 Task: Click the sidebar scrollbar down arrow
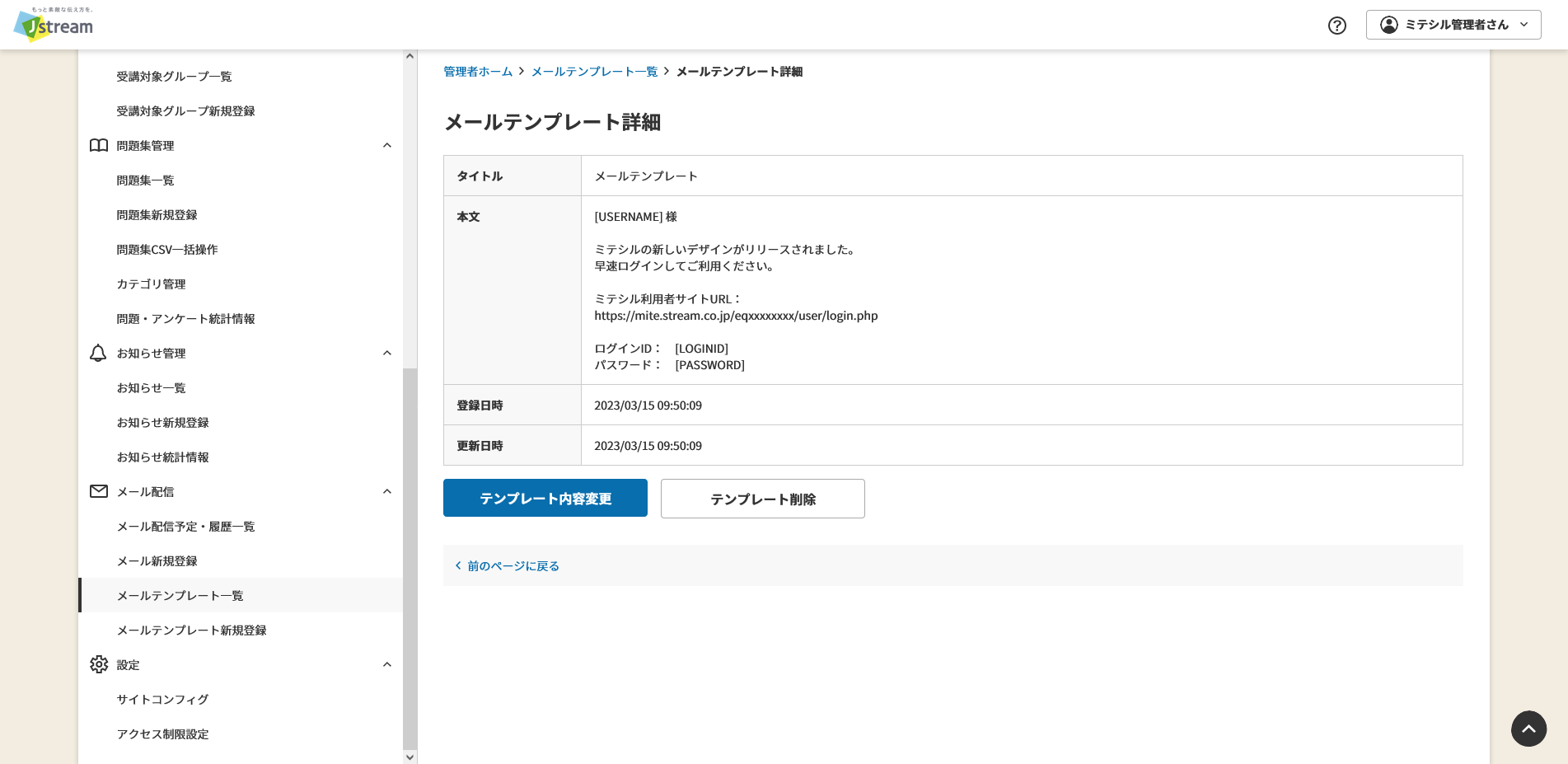pos(410,757)
